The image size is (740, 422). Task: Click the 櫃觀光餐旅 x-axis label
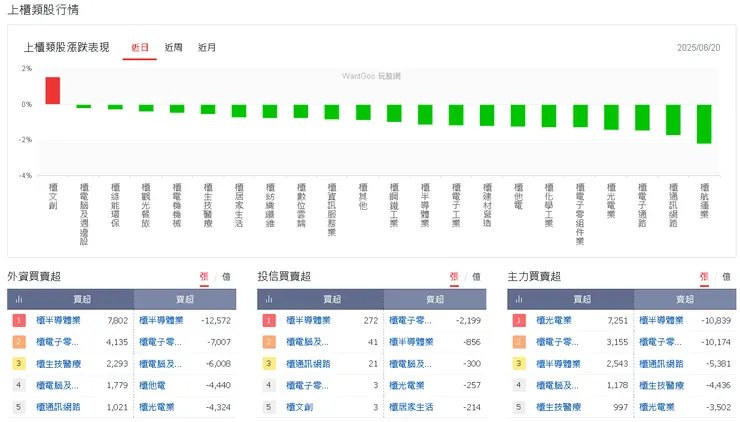(146, 205)
